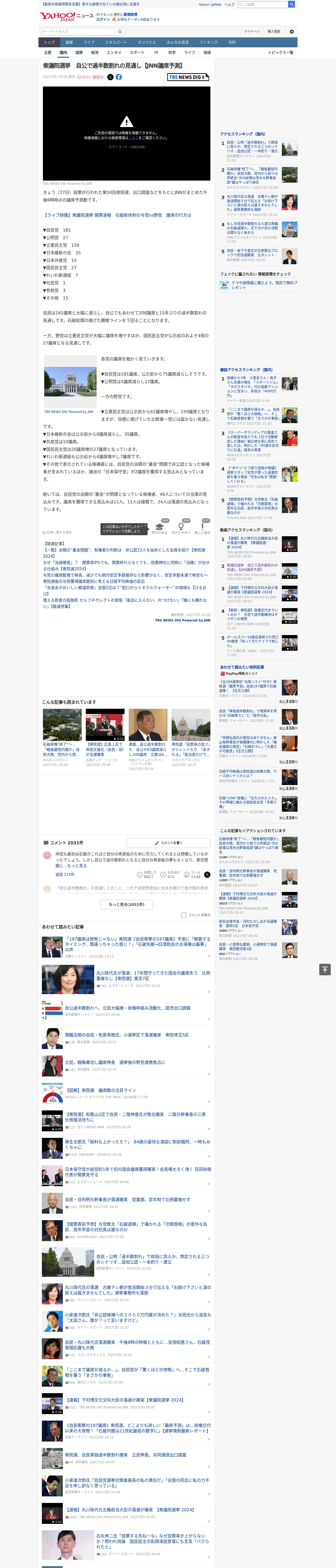This screenshot has width=336, height=1568.
Task: Toggle the コメント非表示 checkbox
Action: click(183, 915)
